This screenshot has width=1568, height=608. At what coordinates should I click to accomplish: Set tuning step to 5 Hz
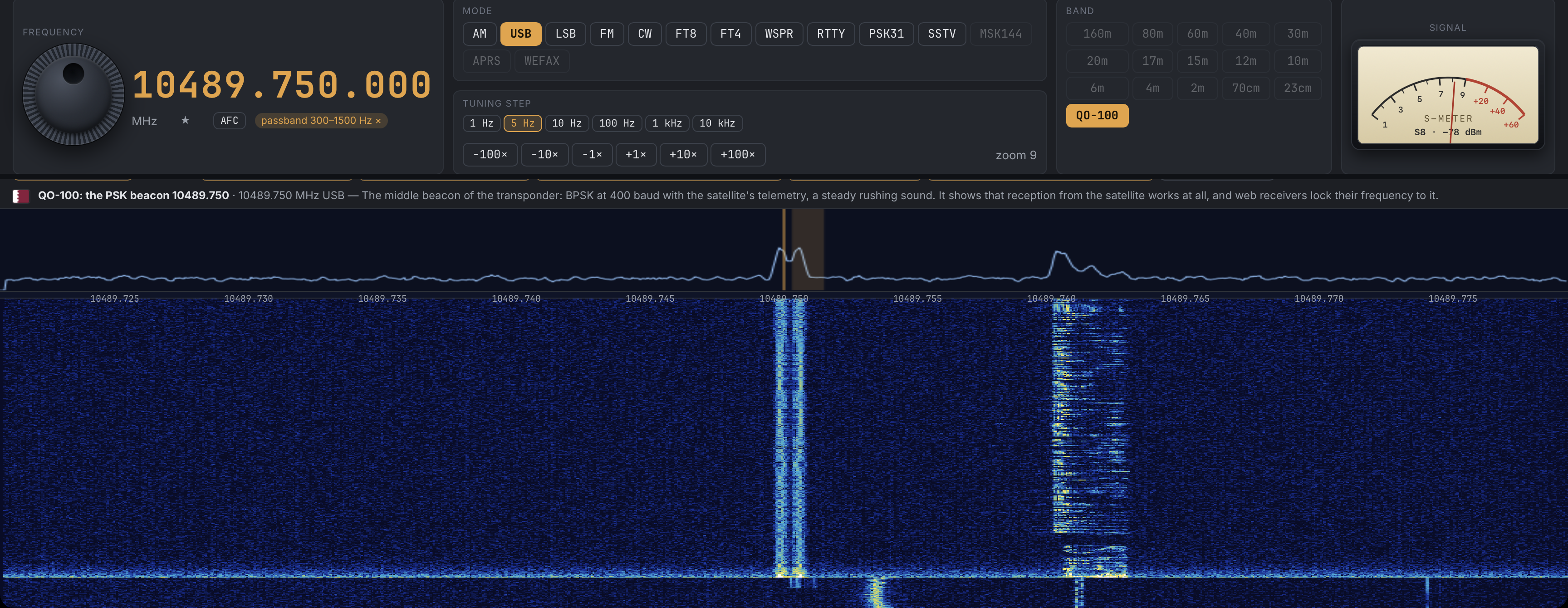(x=523, y=123)
